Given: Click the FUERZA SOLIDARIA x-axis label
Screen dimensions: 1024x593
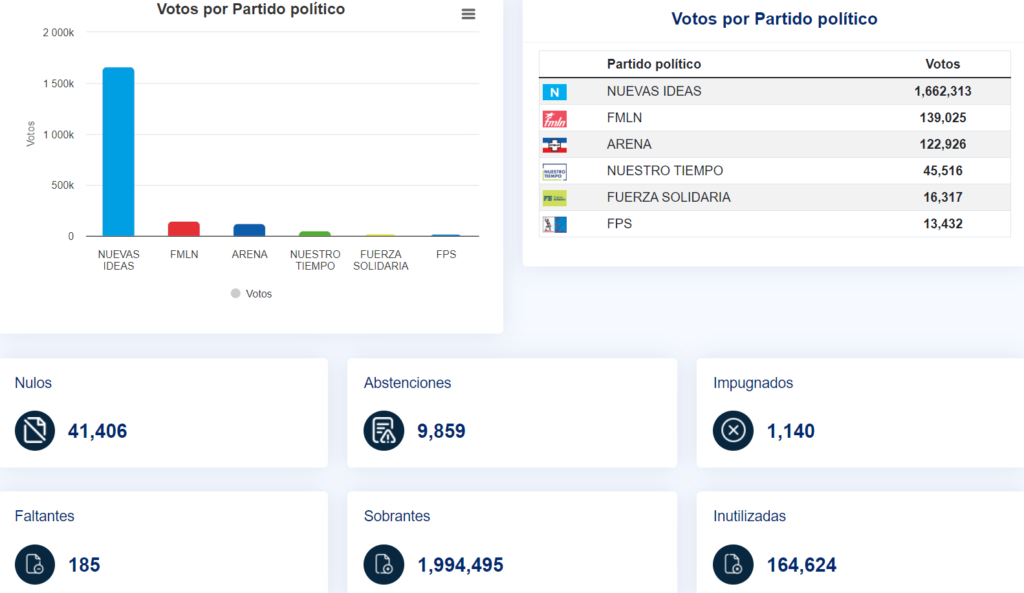Looking at the screenshot, I should point(381,260).
